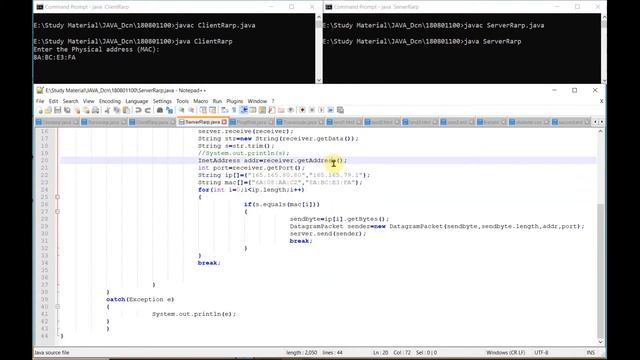Select the ServerRarp.java tab
Screen dimensions: 640x360
click(202, 122)
